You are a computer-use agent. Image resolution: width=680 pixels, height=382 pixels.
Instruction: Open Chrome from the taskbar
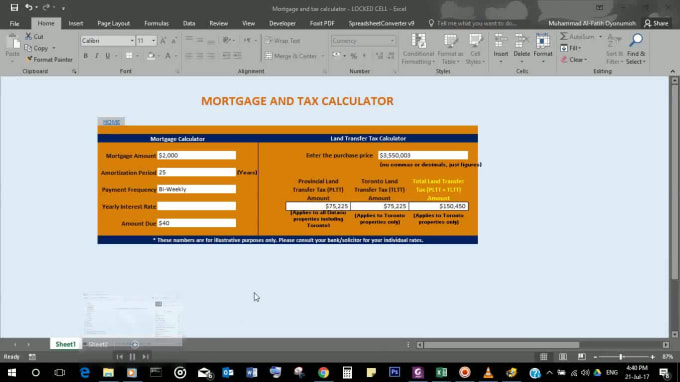[x=323, y=372]
